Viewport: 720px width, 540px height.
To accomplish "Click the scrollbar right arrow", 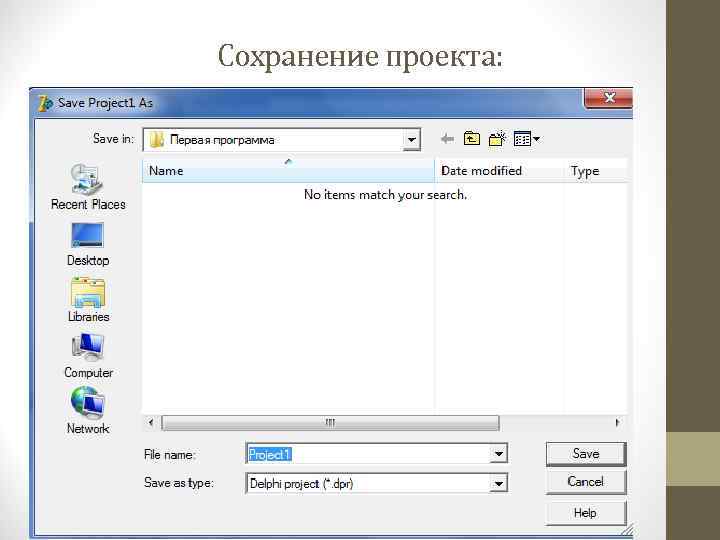I will tap(618, 422).
